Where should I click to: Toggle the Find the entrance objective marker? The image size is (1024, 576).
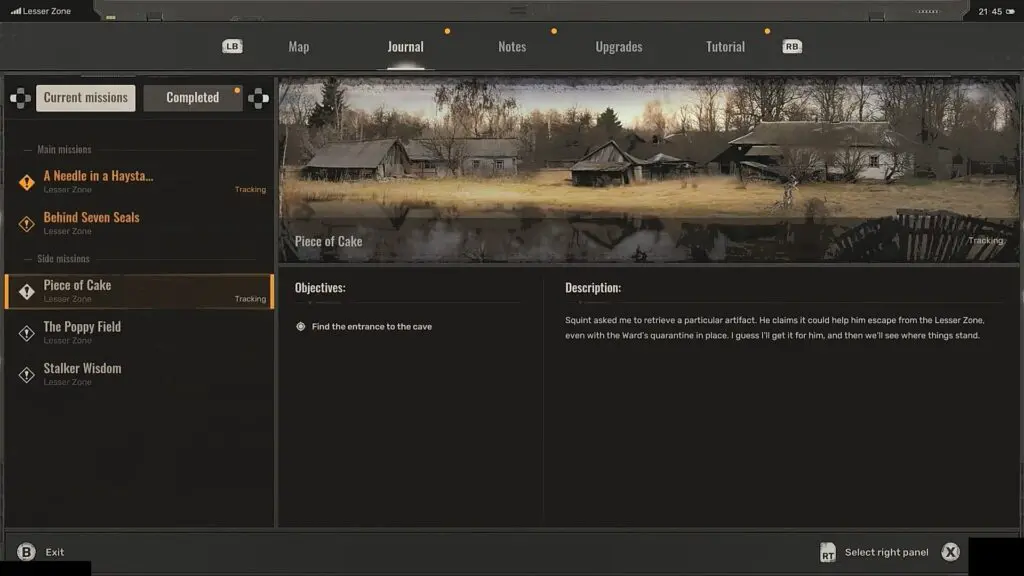[x=301, y=327]
